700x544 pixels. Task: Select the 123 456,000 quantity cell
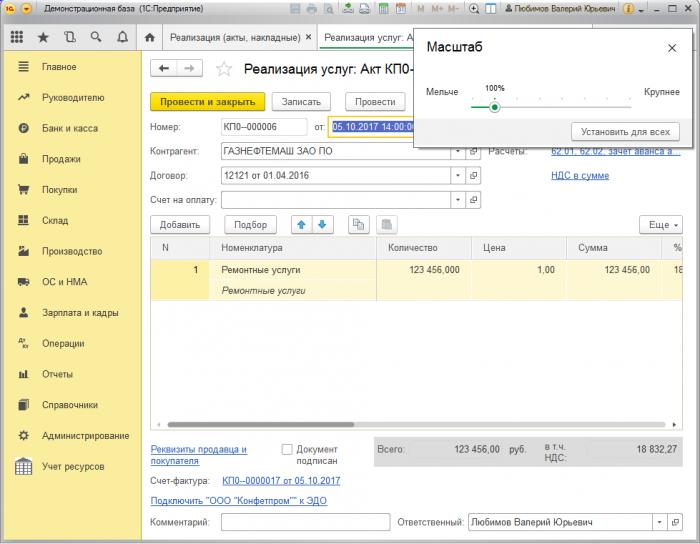pos(424,270)
